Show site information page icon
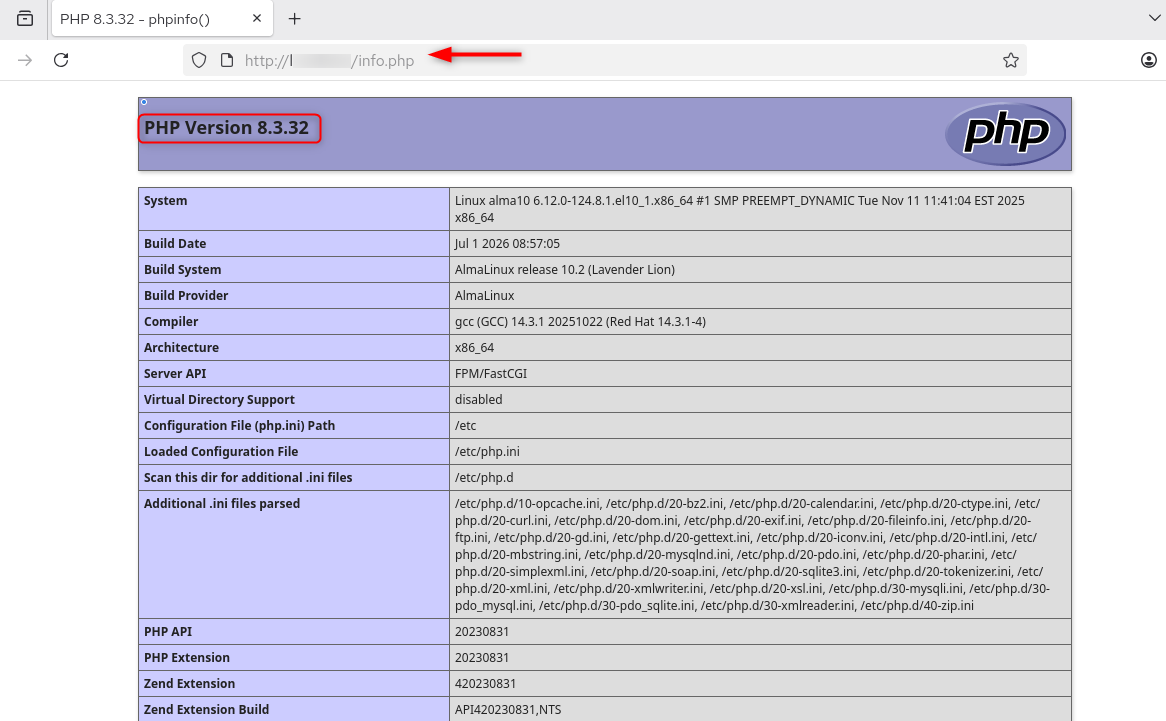 coord(227,60)
